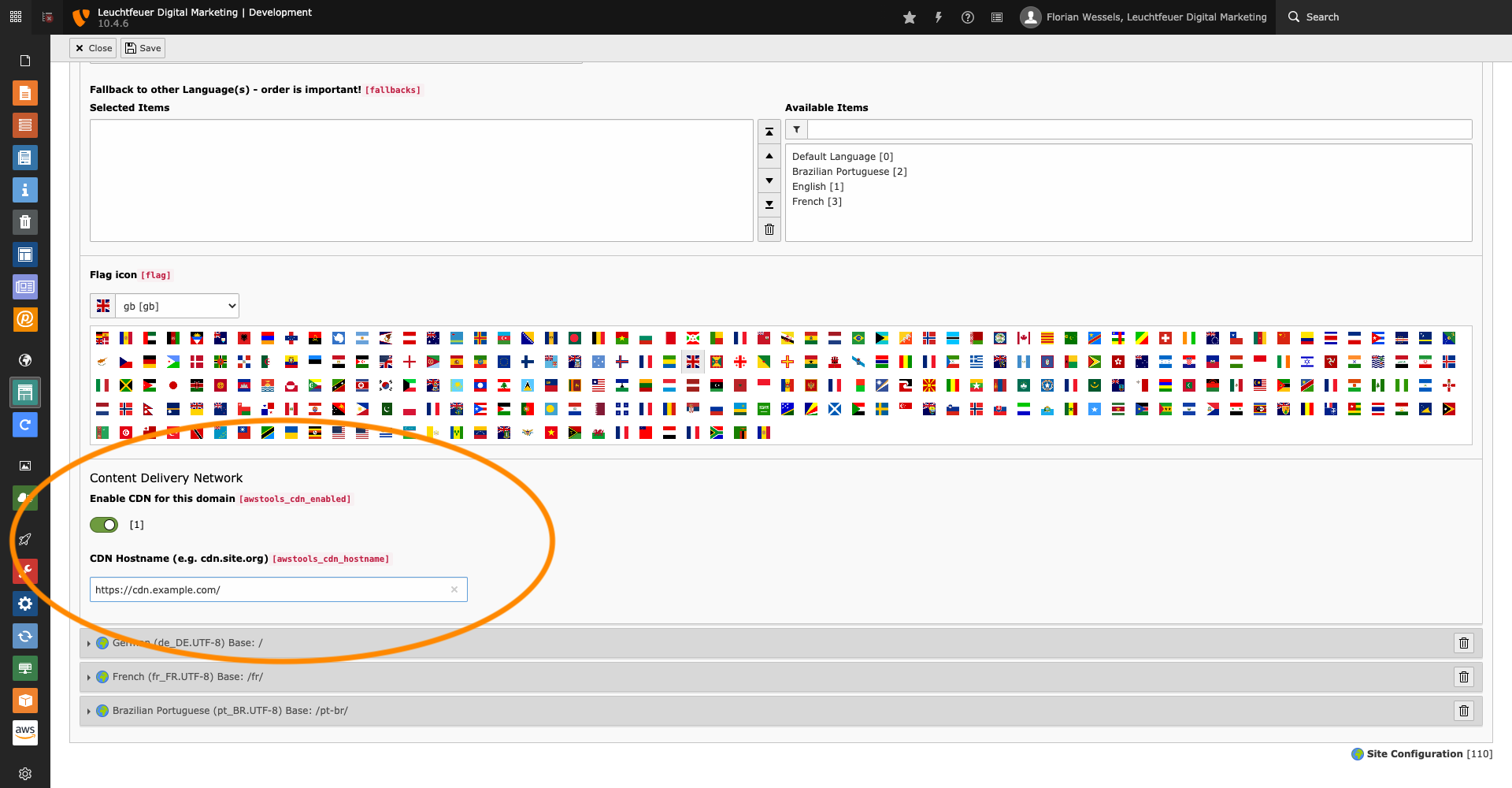
Task: Select English [1] in the Available Items list
Action: click(x=817, y=186)
